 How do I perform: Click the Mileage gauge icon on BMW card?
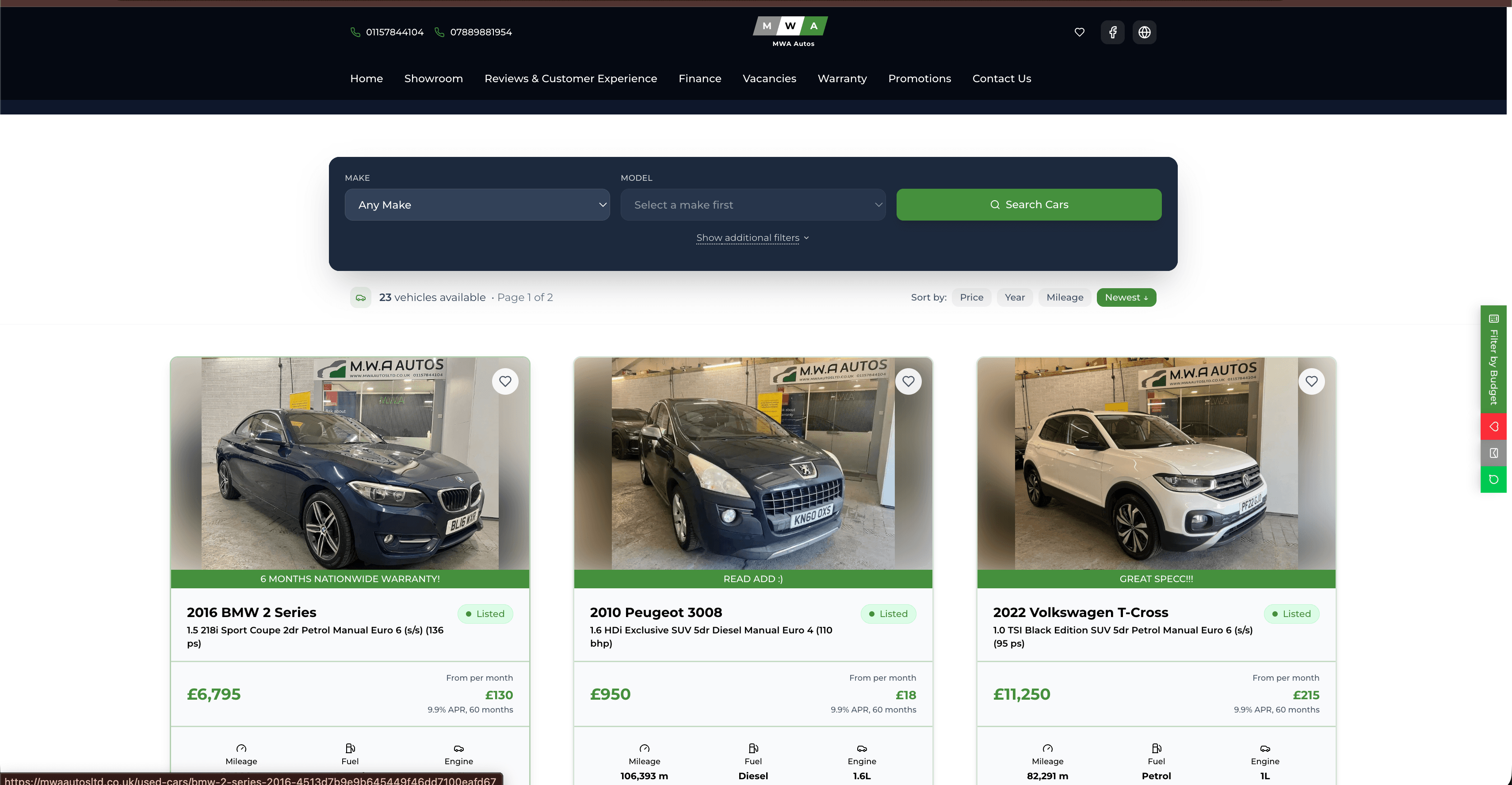(x=241, y=748)
